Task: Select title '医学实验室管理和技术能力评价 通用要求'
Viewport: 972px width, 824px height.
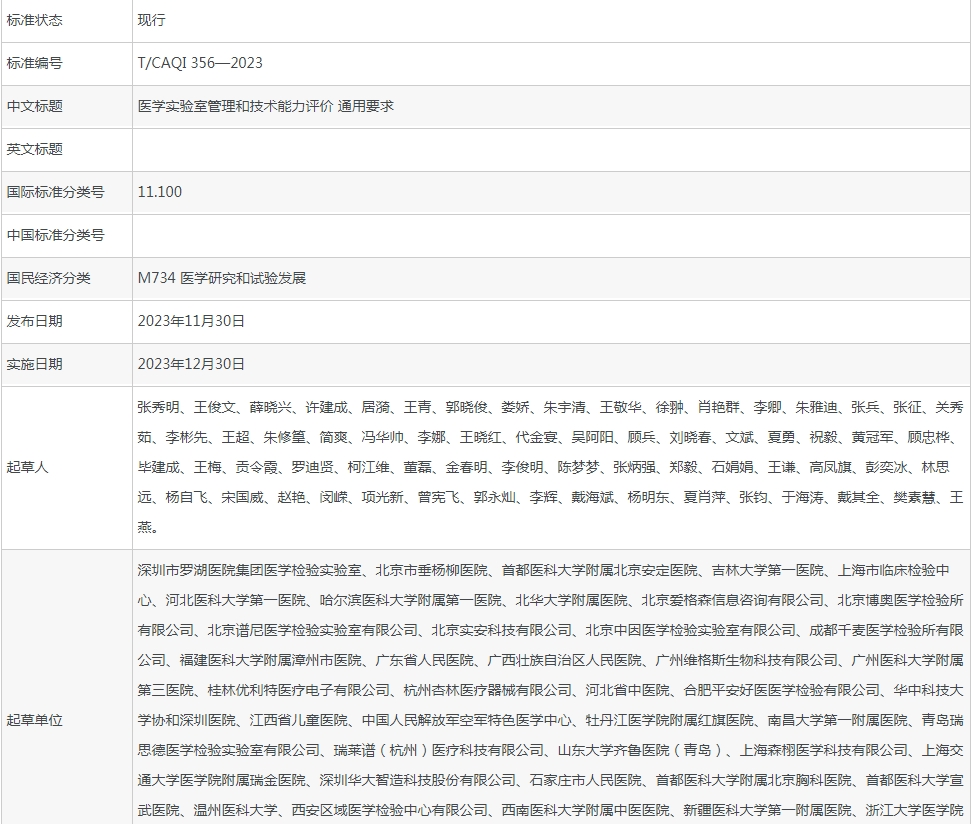Action: (x=266, y=106)
